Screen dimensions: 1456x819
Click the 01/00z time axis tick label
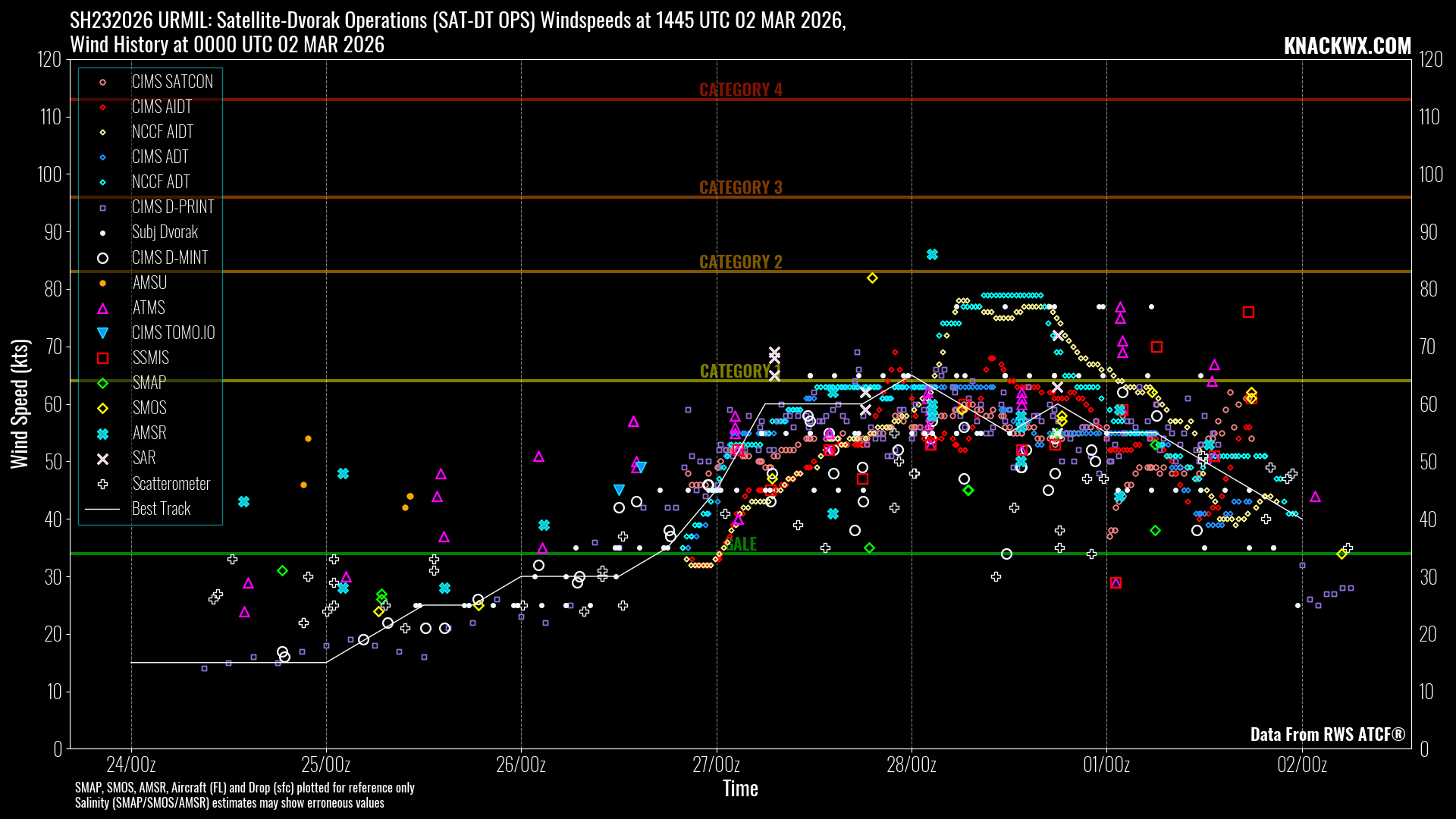tap(1106, 764)
